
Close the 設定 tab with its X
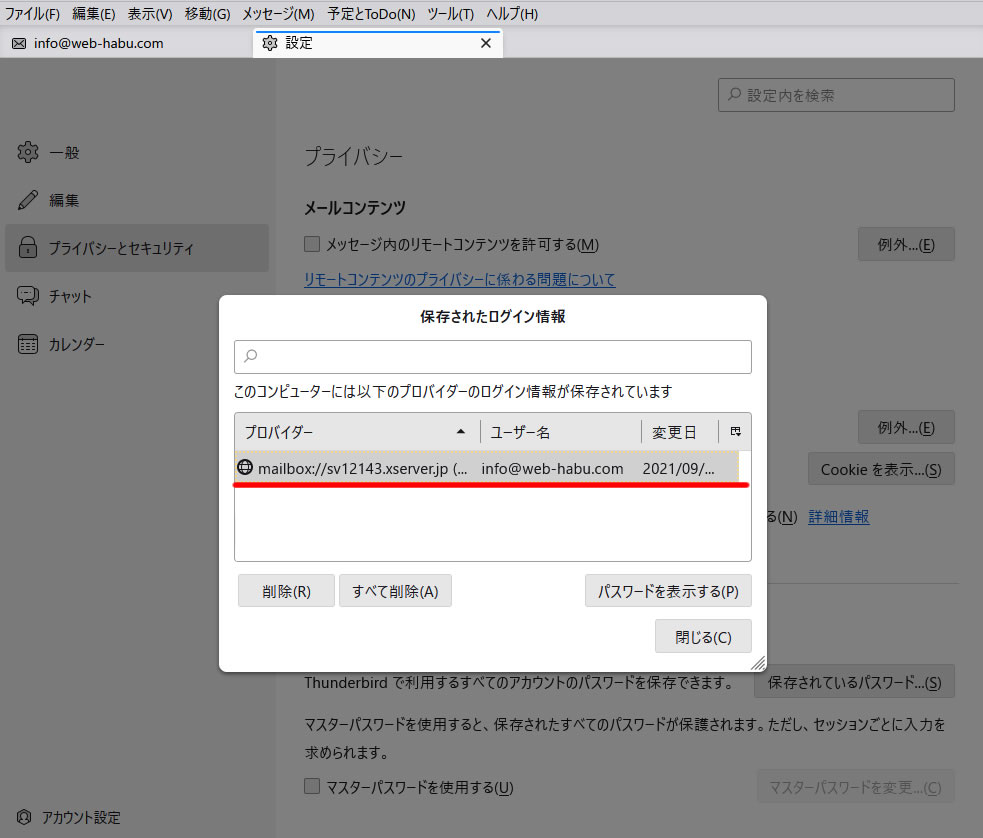486,43
